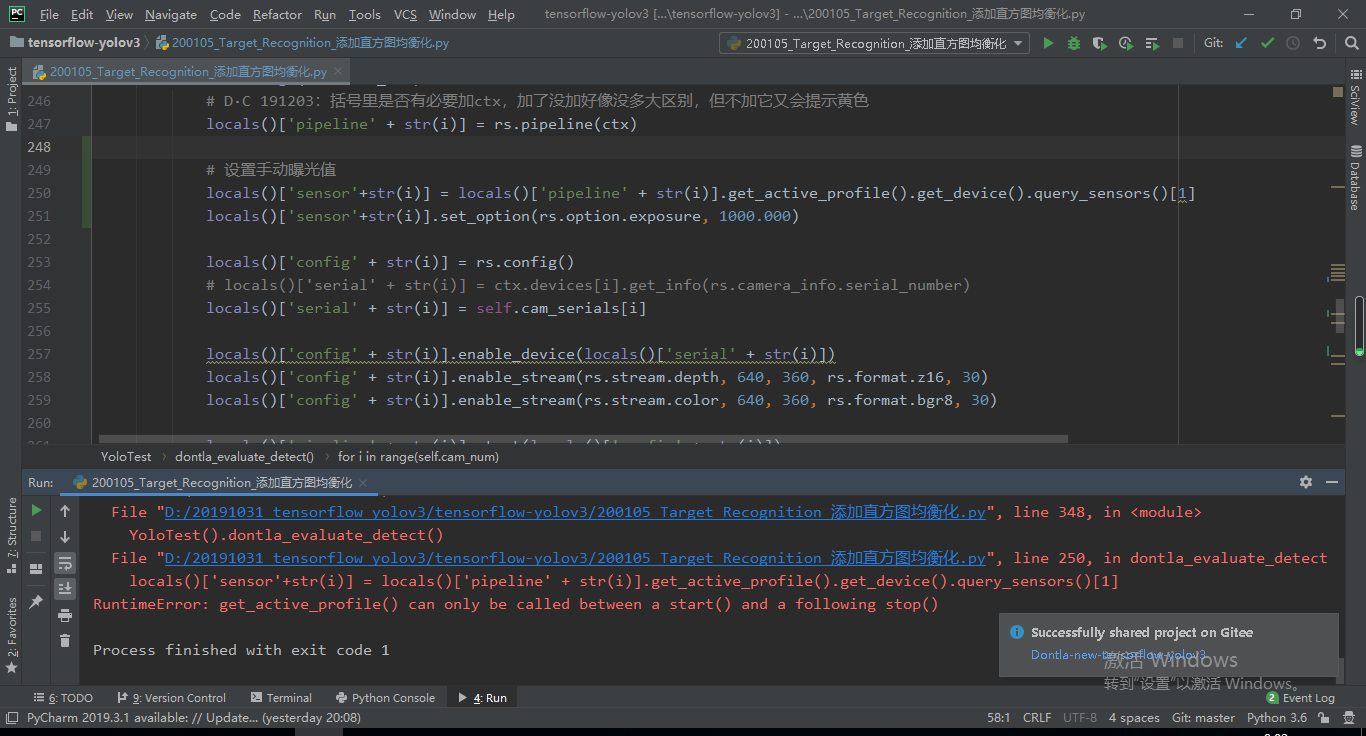Commit changes using the green checkmark icon
Screen dimensions: 1366x736
point(1268,42)
